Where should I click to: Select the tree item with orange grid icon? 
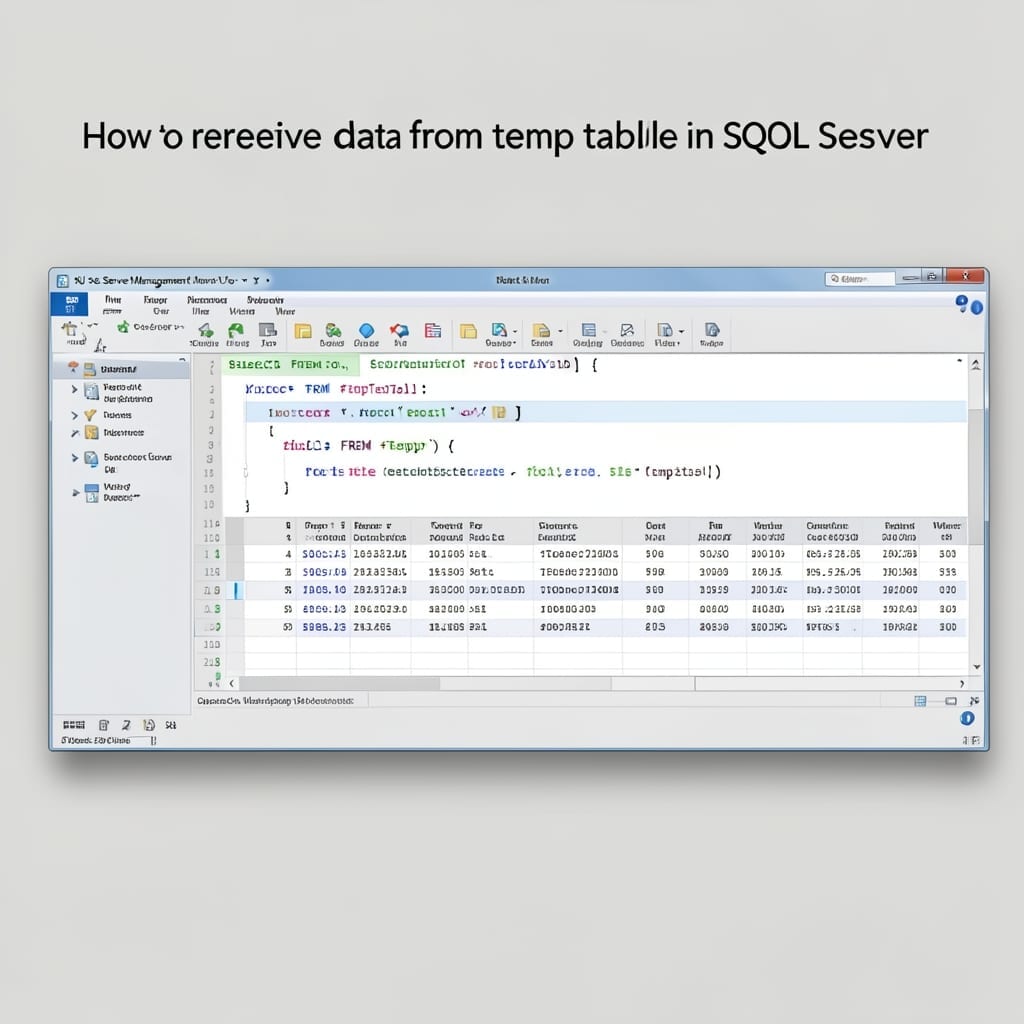(123, 433)
